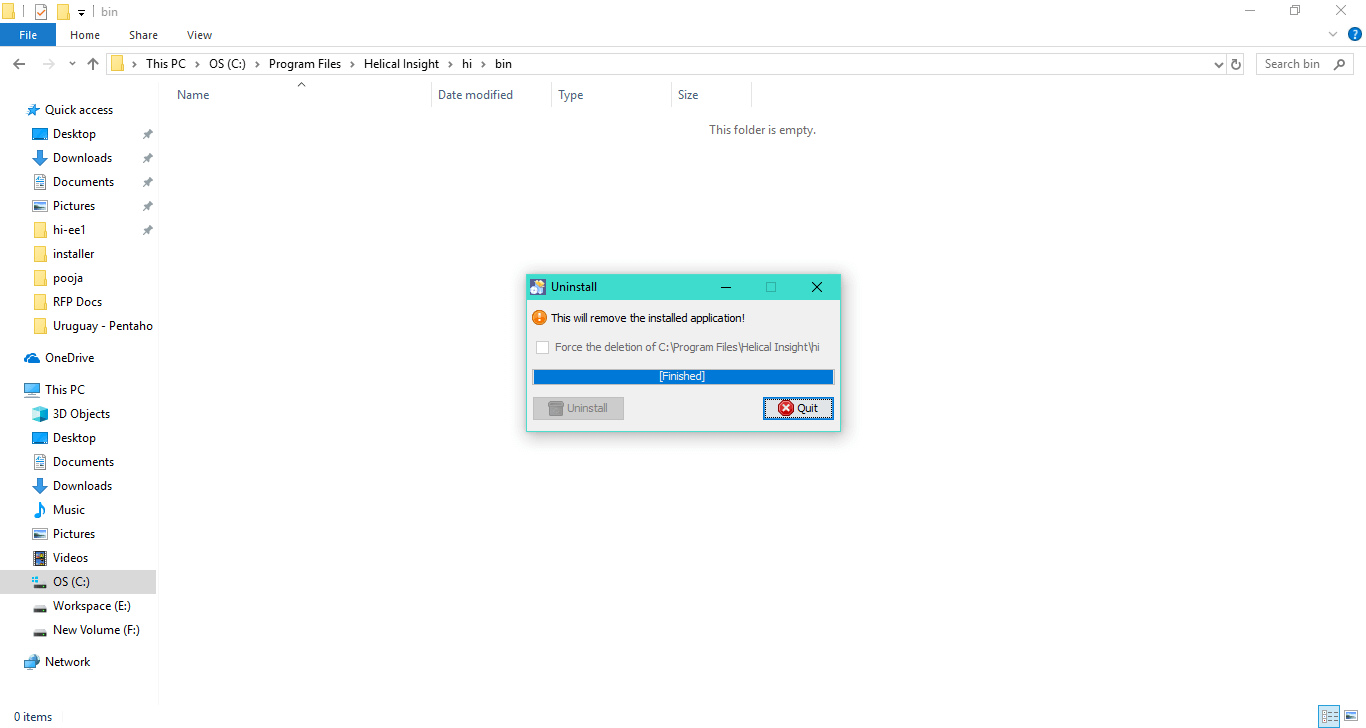Sort by Type column header
This screenshot has height=728, width=1366.
point(571,95)
